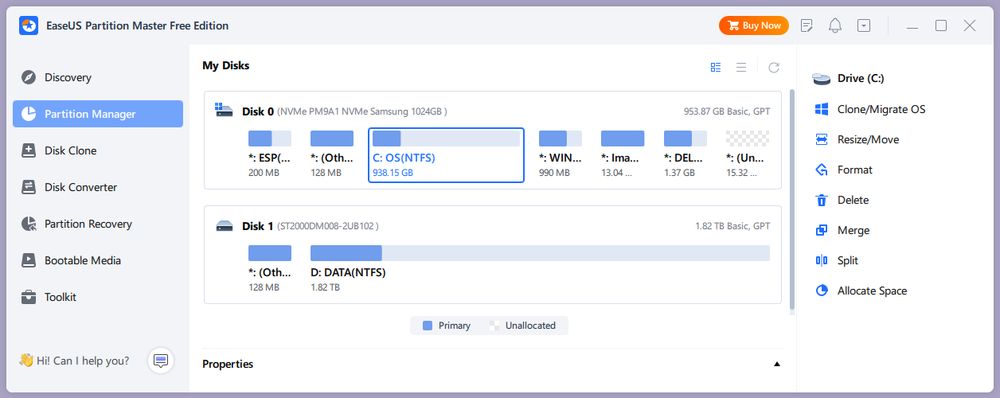Click the 1.82 TB Basic, GPT text
1000x398 pixels.
(x=733, y=226)
